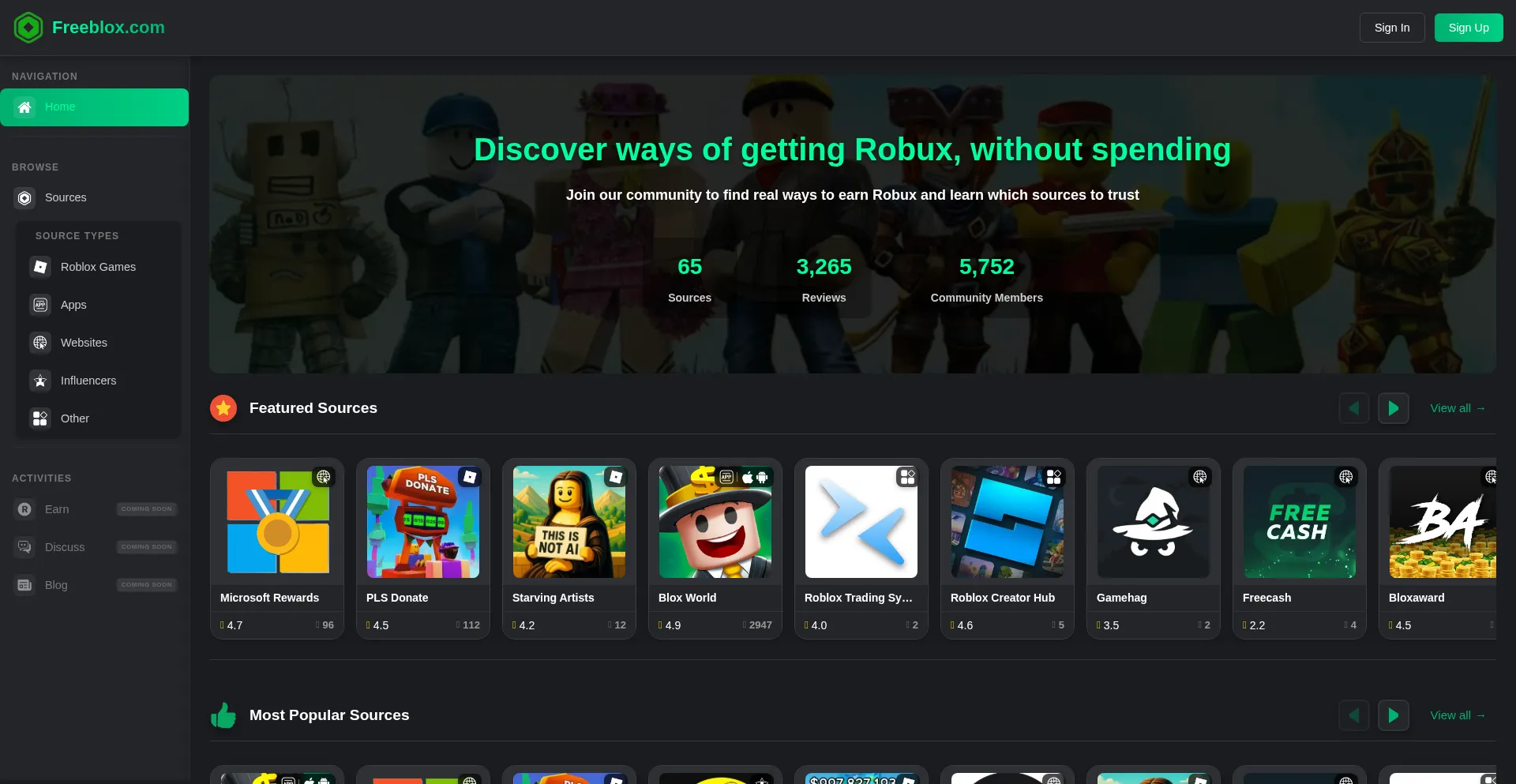Click the Sources icon under Browse
Viewport: 1516px width, 784px height.
pos(25,198)
